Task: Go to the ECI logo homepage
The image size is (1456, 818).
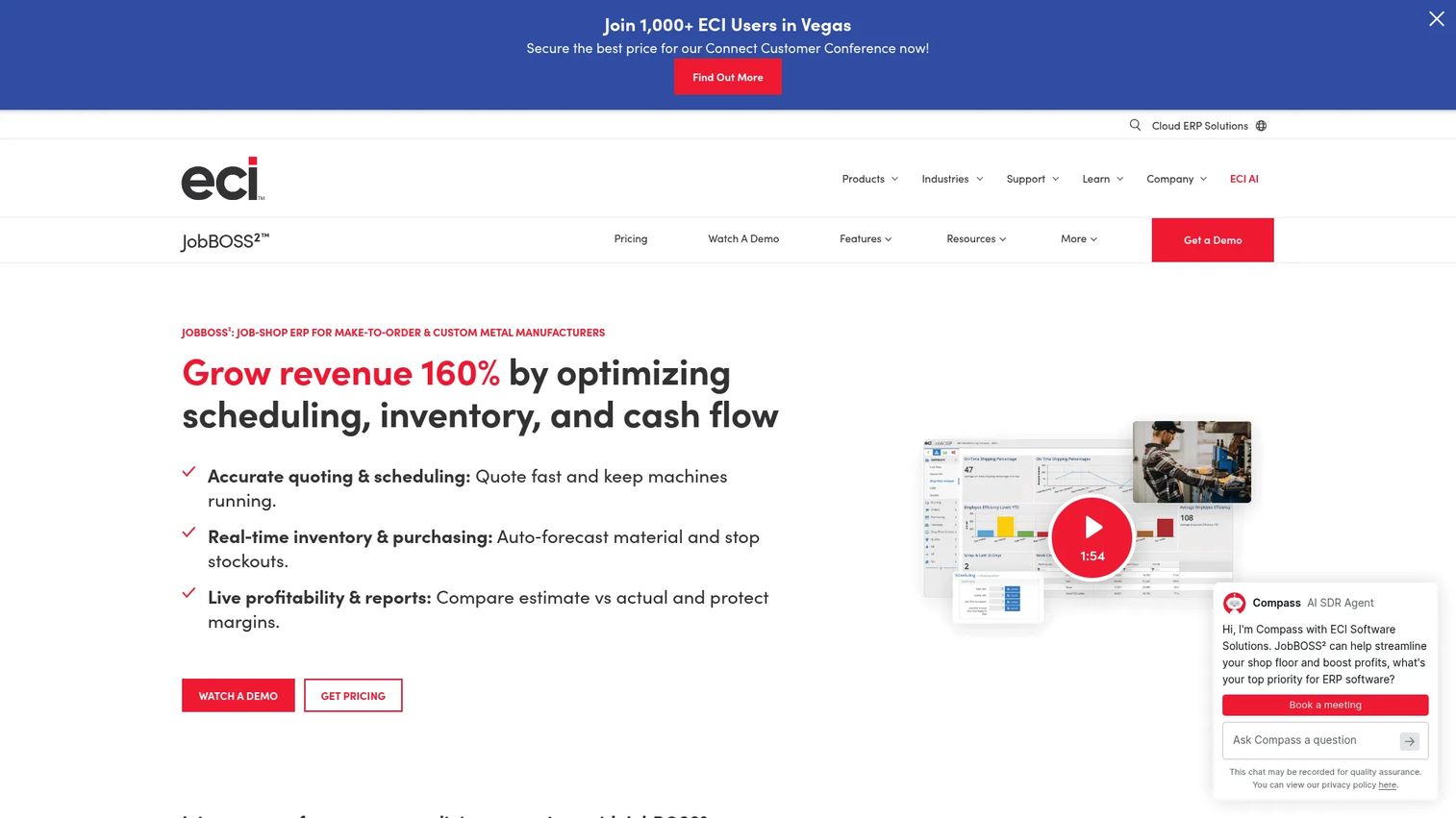Action: [222, 179]
